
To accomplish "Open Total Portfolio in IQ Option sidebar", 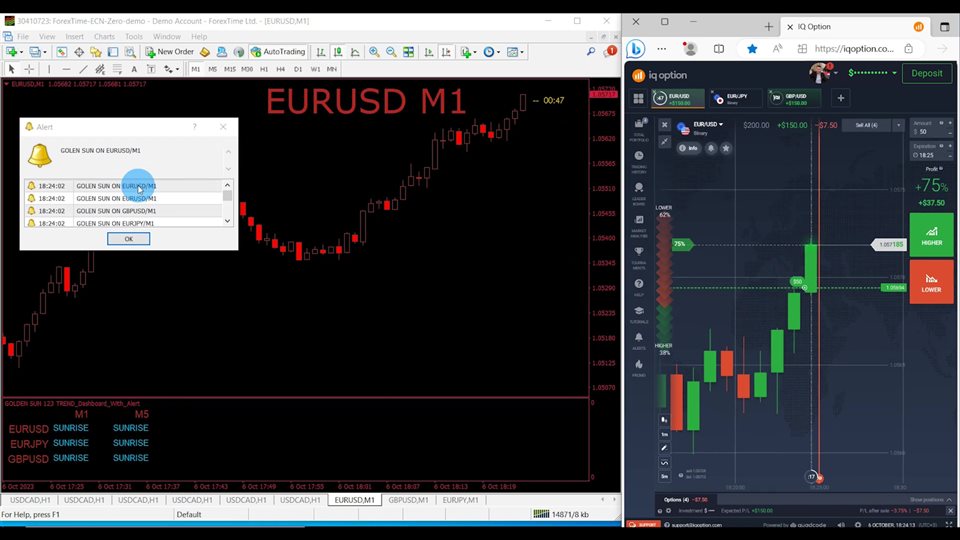I will pyautogui.click(x=639, y=130).
